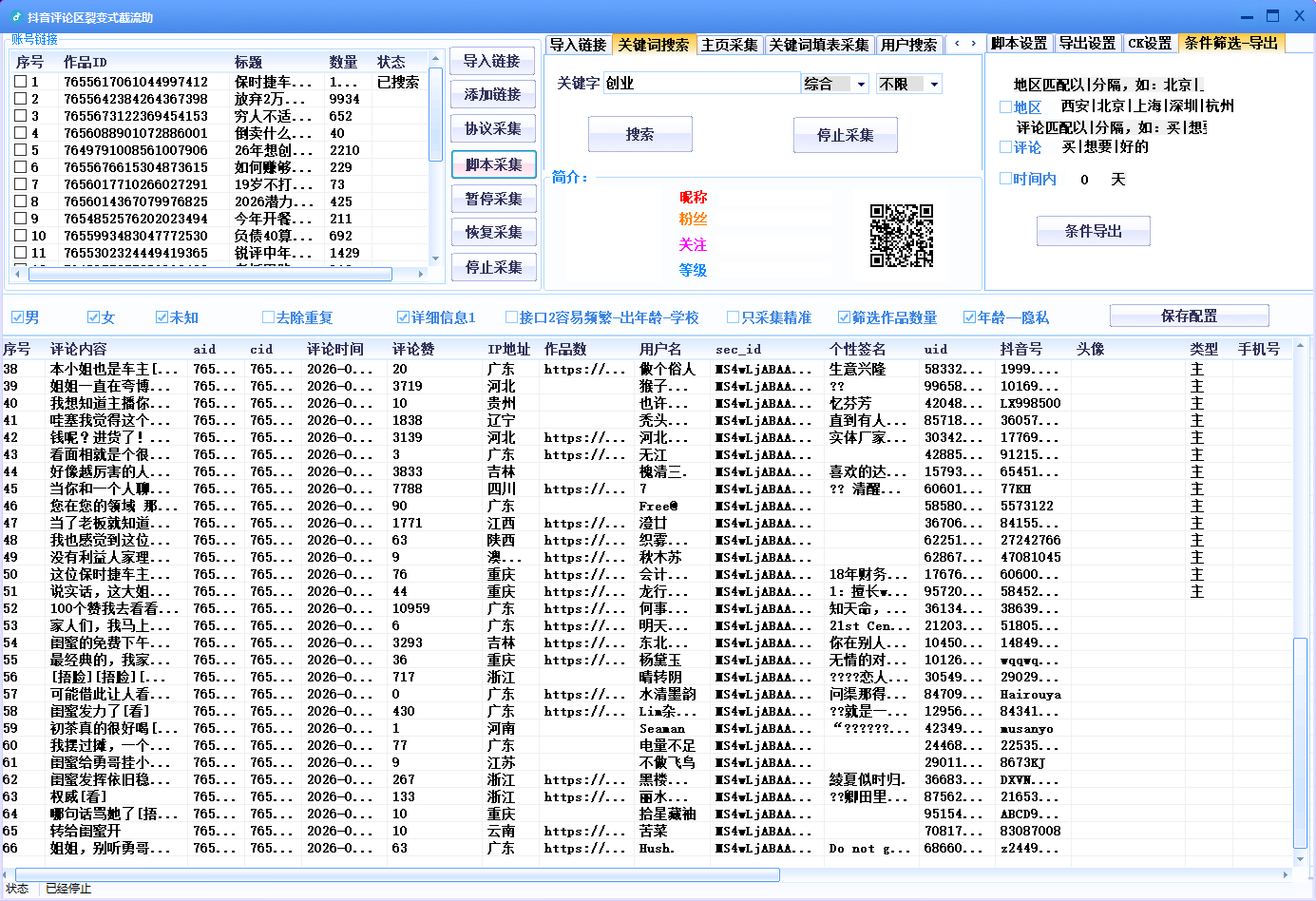The image size is (1316, 901).
Task: Click the 条件导出 button
Action: point(1093,231)
